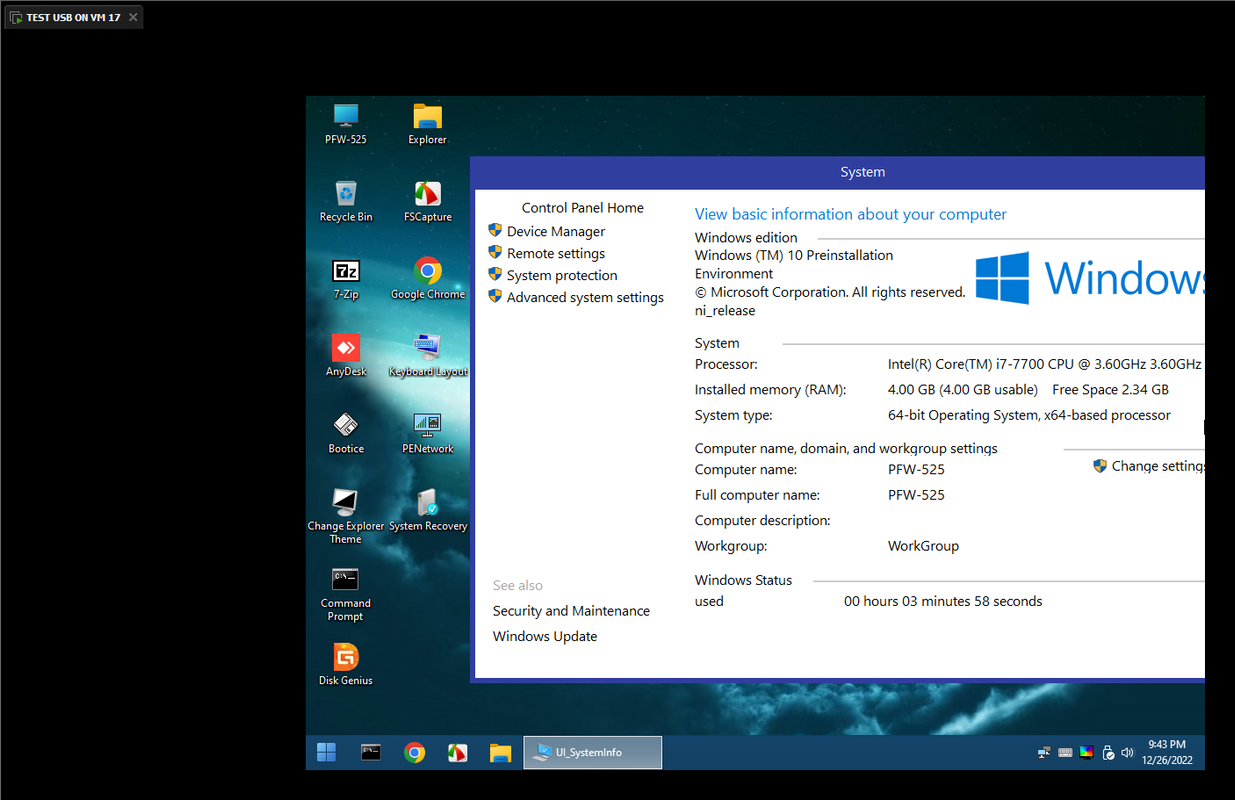Open Advanced system settings

pyautogui.click(x=585, y=297)
